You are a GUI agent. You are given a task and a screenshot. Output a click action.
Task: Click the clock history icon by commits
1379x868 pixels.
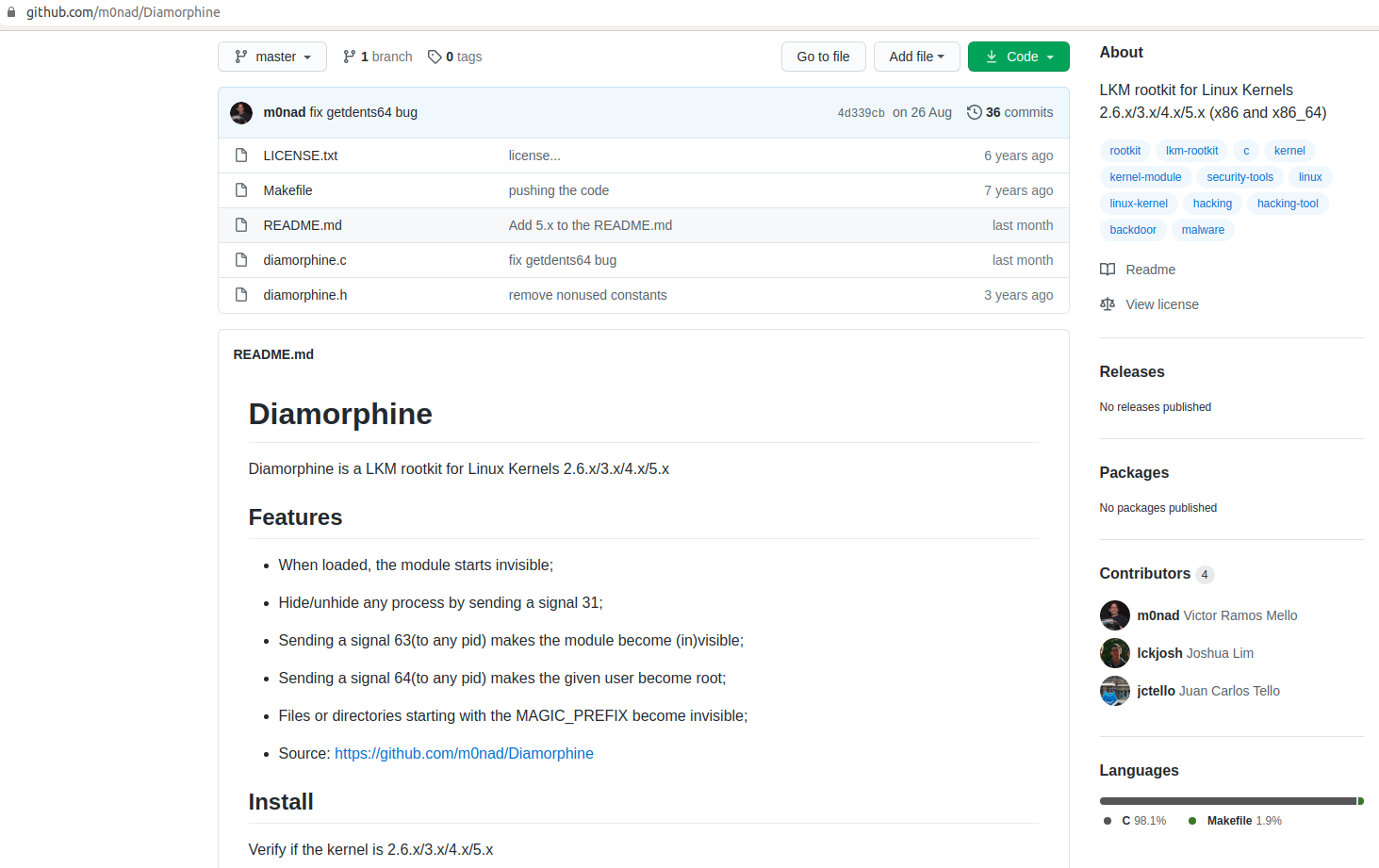pos(975,112)
